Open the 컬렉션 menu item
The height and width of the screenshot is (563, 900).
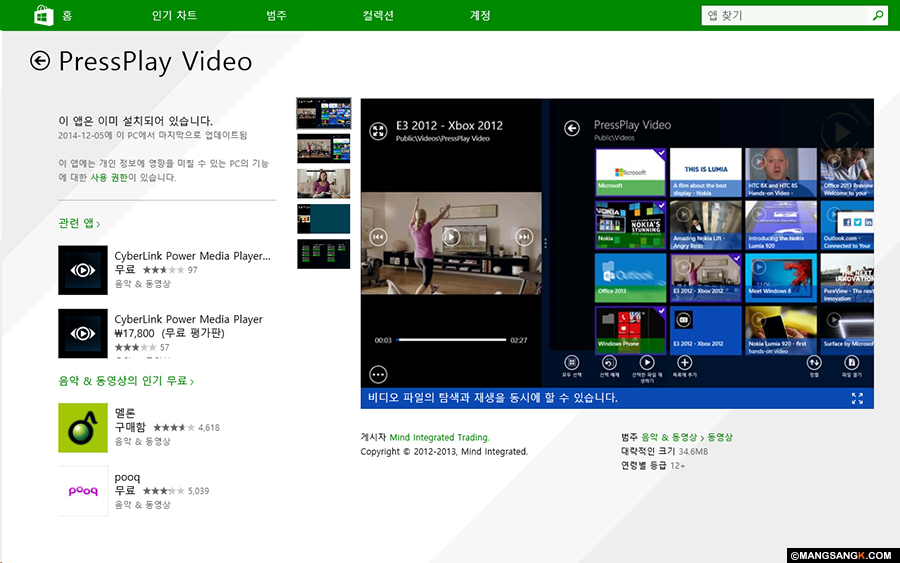coord(378,15)
